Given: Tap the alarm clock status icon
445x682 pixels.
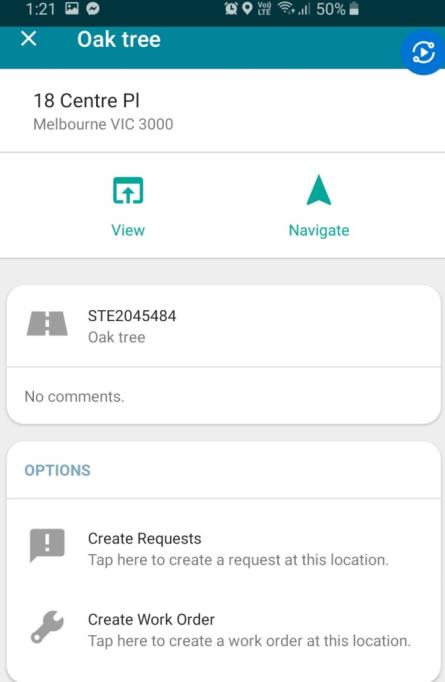Looking at the screenshot, I should pos(231,8).
